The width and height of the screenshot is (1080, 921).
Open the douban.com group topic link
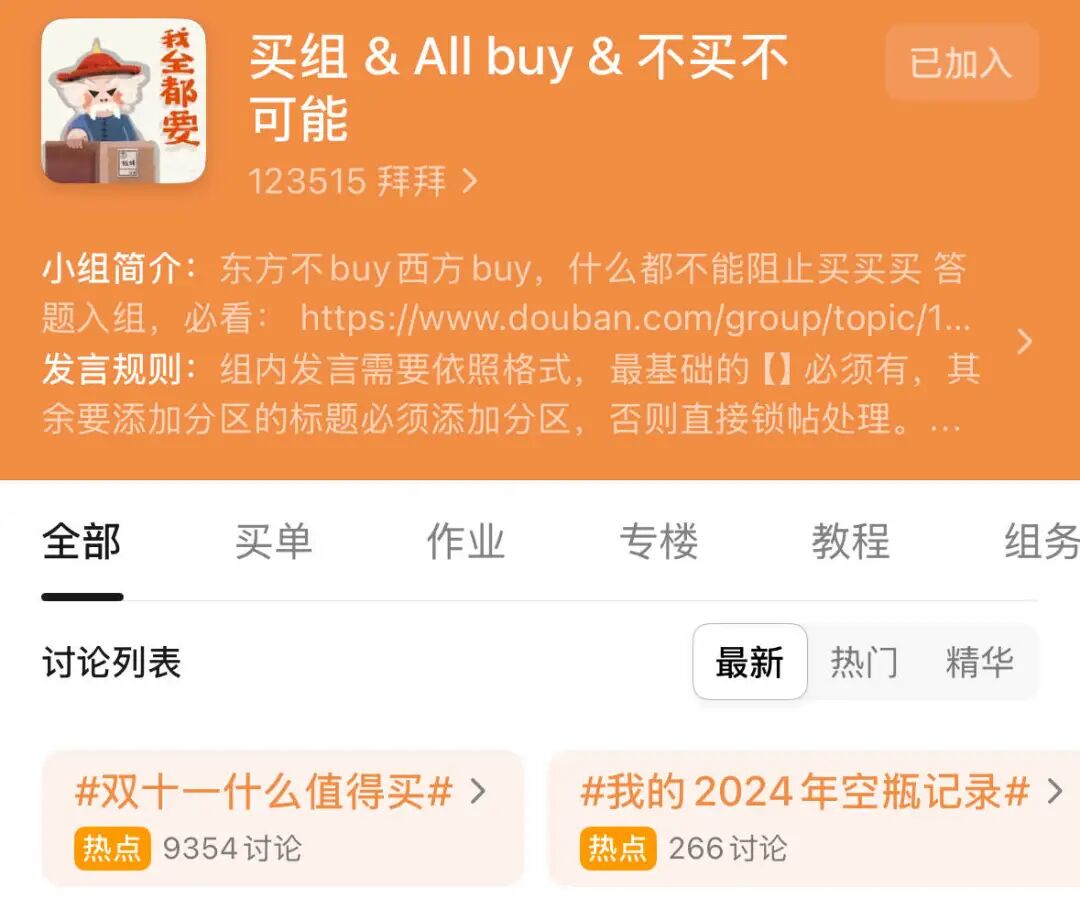coord(635,318)
